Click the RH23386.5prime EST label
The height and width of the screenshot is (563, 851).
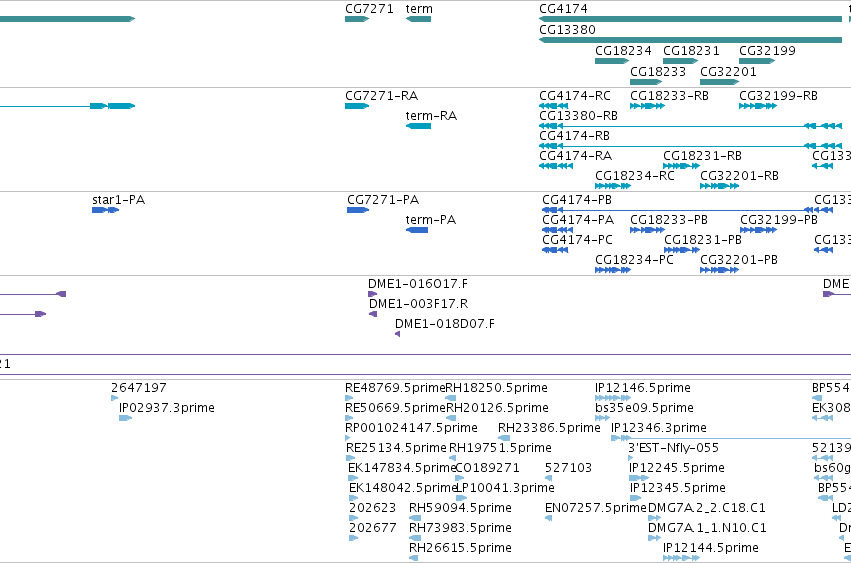point(549,429)
